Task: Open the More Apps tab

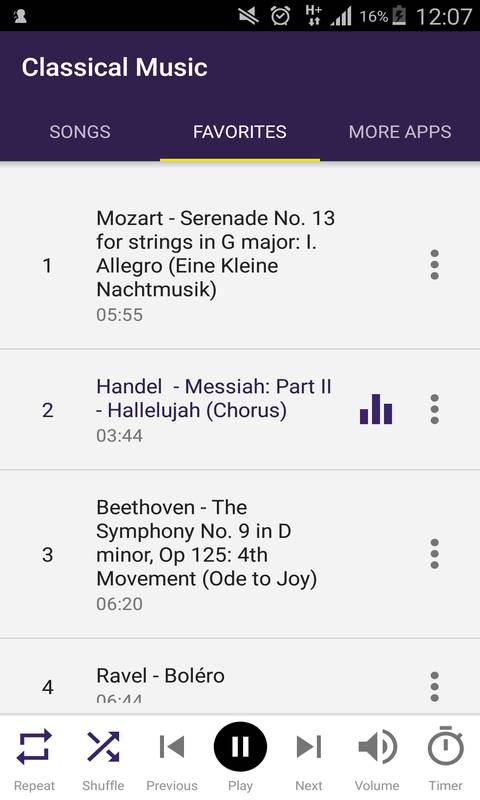Action: (400, 132)
